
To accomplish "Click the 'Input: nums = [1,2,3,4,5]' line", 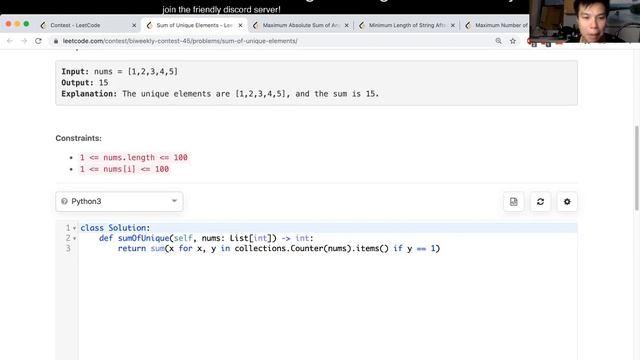I will 120,71.
